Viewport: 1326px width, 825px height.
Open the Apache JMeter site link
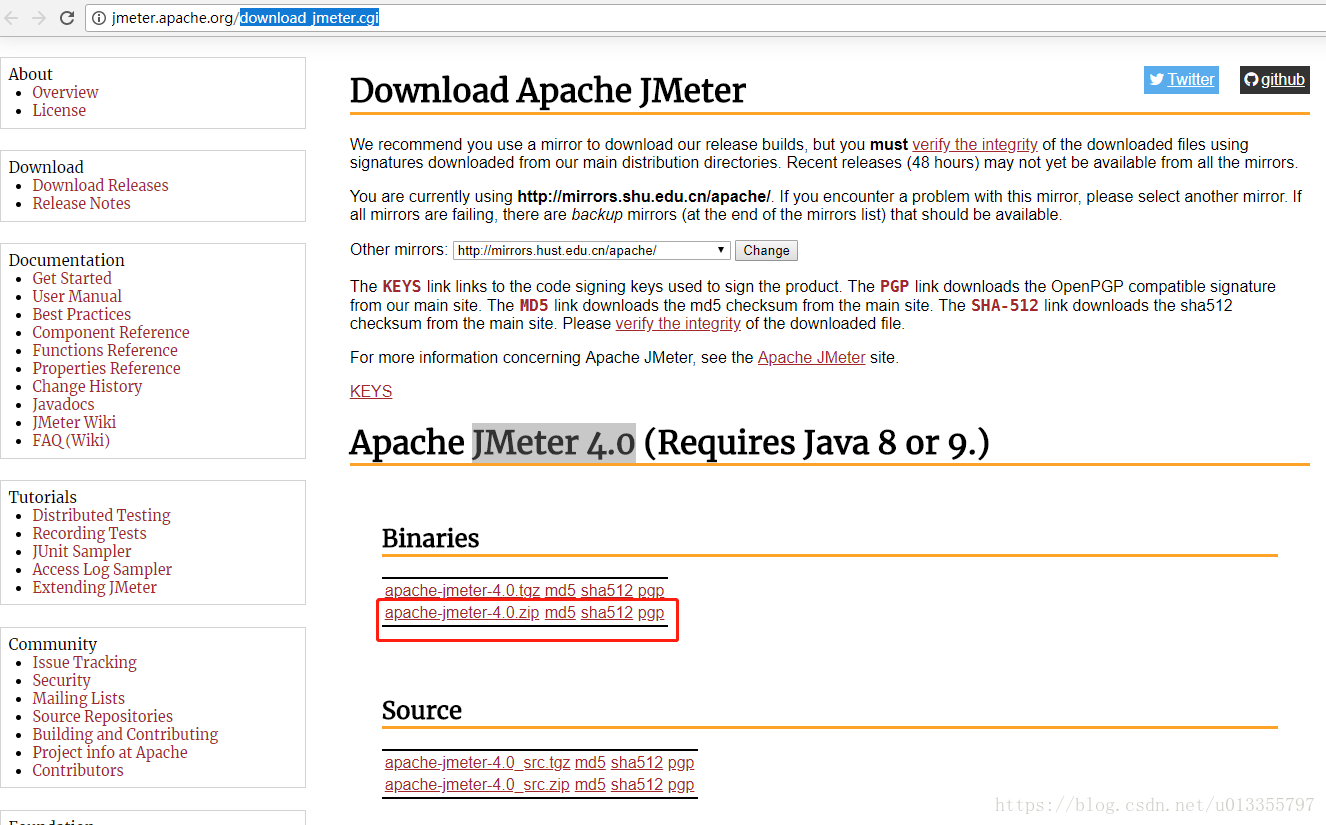tap(812, 357)
